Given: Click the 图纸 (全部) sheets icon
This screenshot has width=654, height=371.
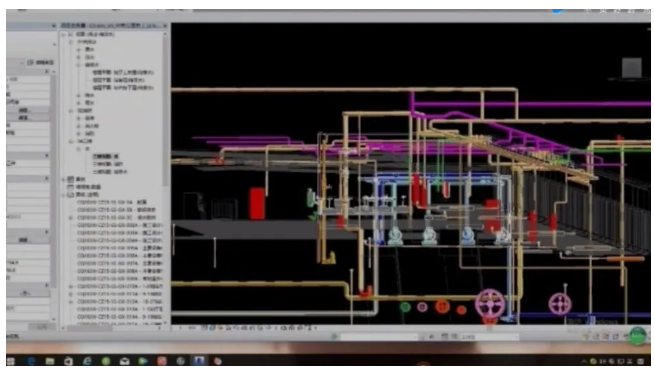Looking at the screenshot, I should coord(70,194).
